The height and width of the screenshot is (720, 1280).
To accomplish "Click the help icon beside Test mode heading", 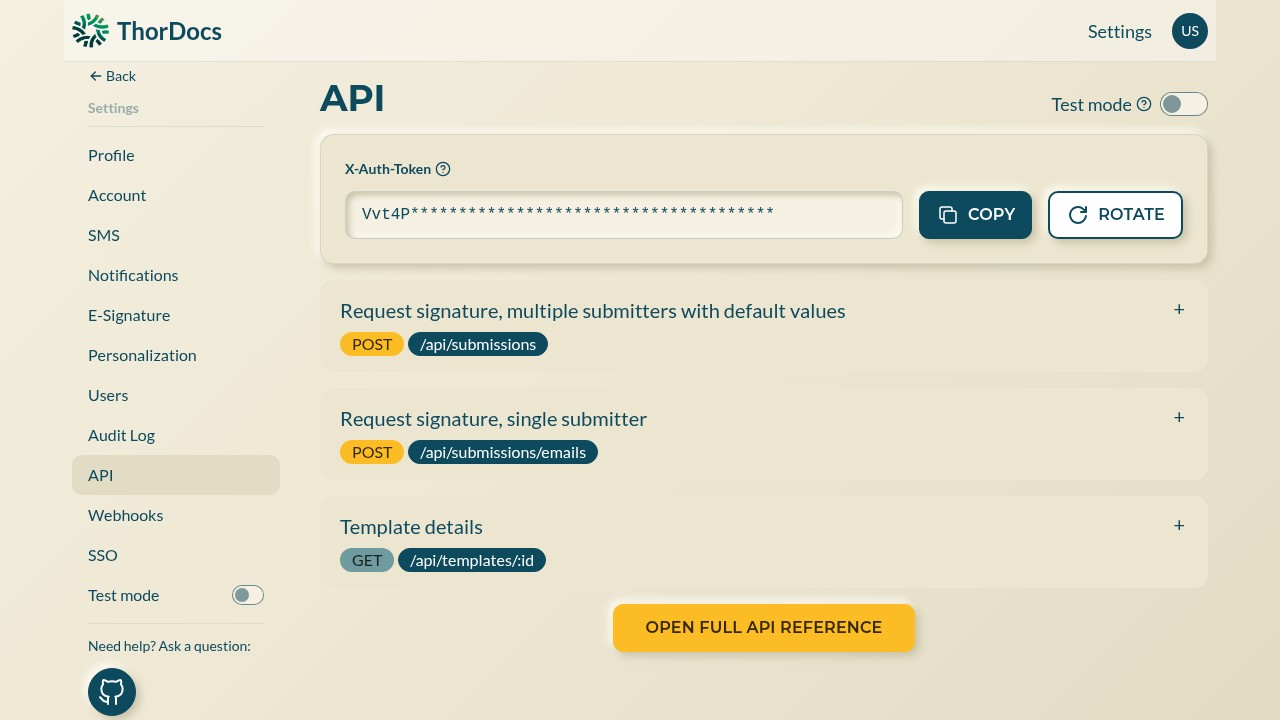I will coord(1144,104).
